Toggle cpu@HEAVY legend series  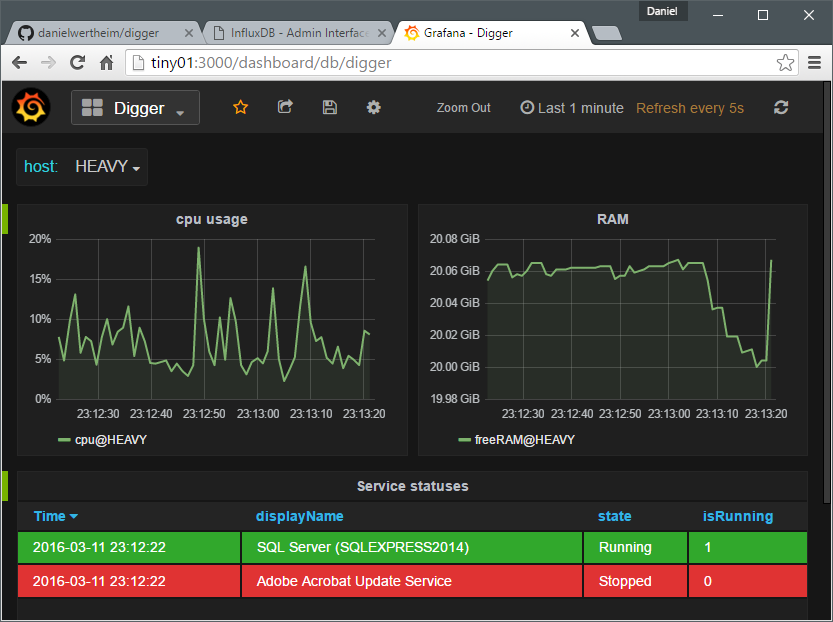click(110, 440)
